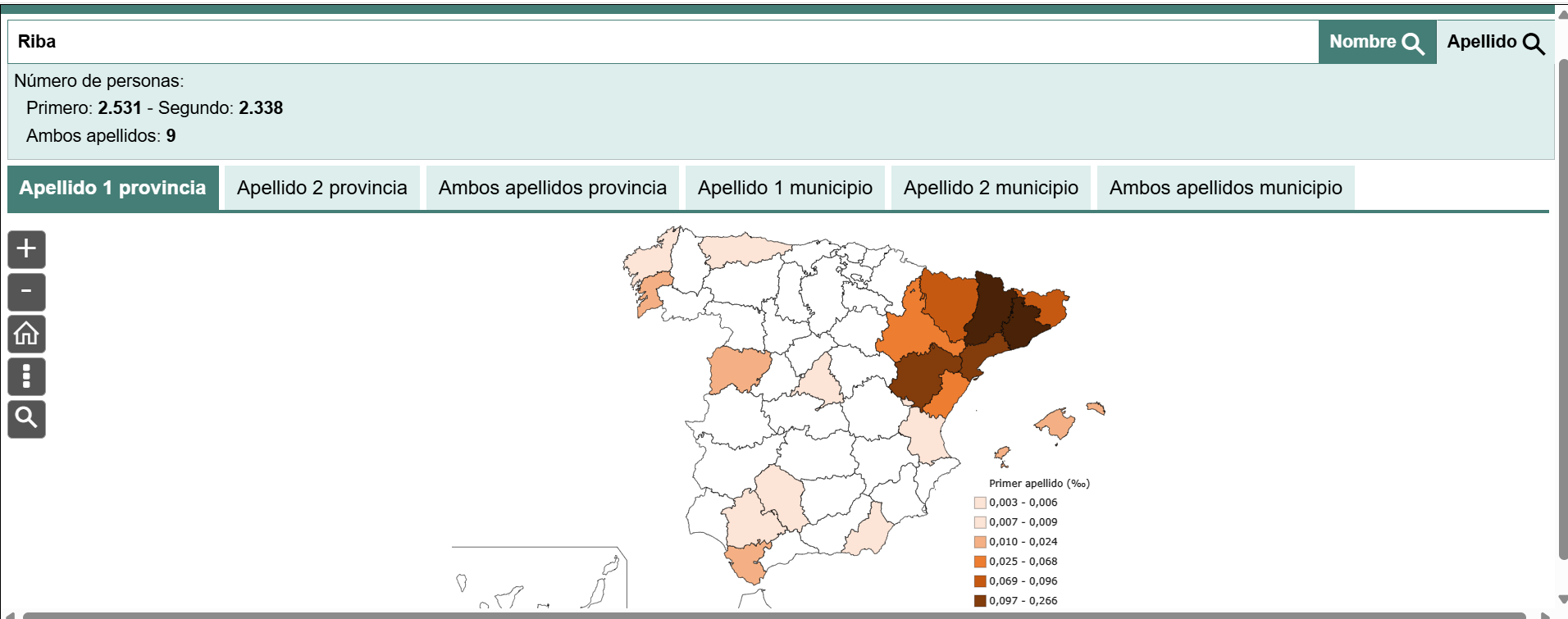Select Ambos apellidos municipio tab

[x=1225, y=188]
